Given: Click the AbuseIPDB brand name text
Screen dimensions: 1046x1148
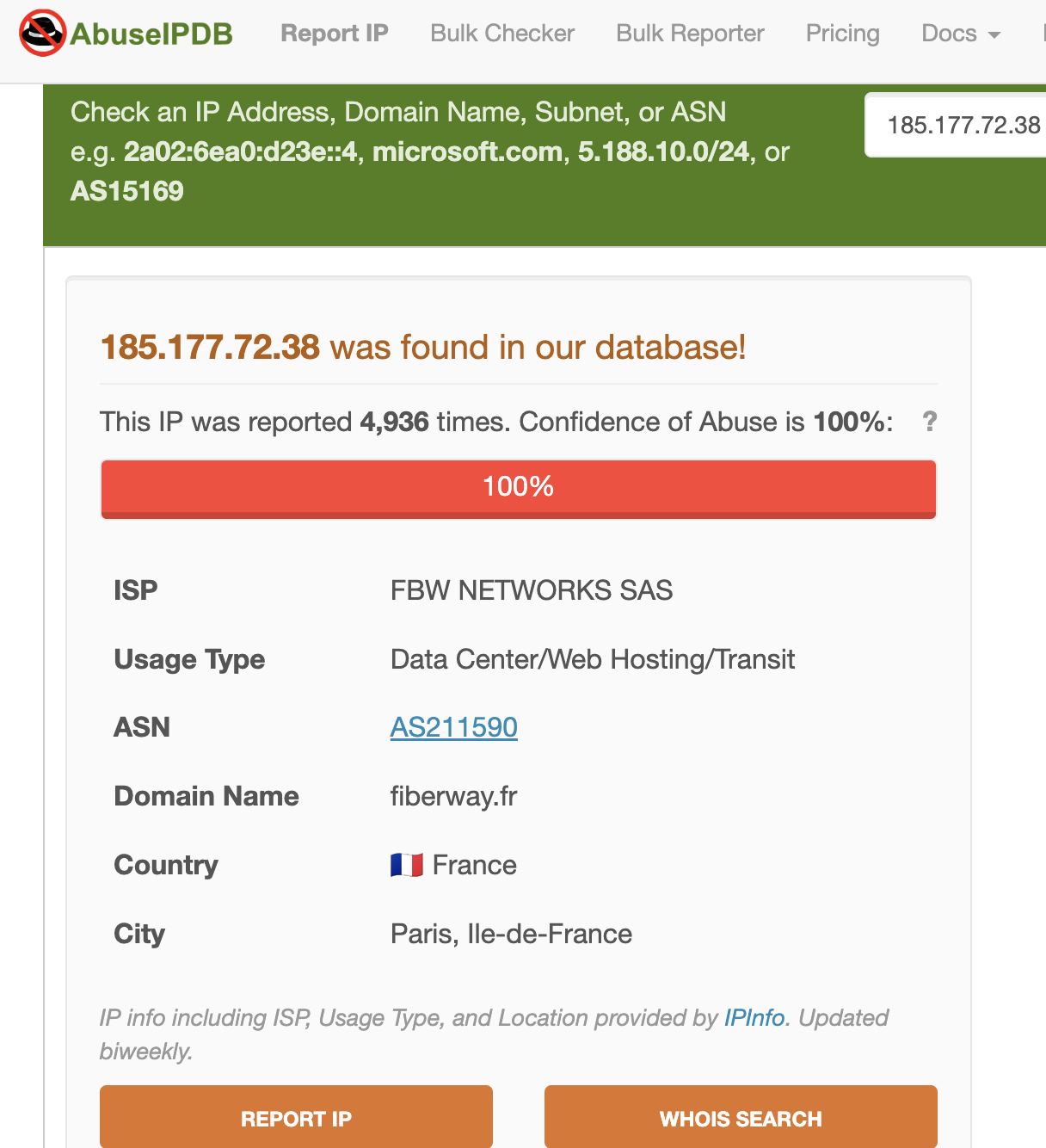Looking at the screenshot, I should pyautogui.click(x=151, y=34).
